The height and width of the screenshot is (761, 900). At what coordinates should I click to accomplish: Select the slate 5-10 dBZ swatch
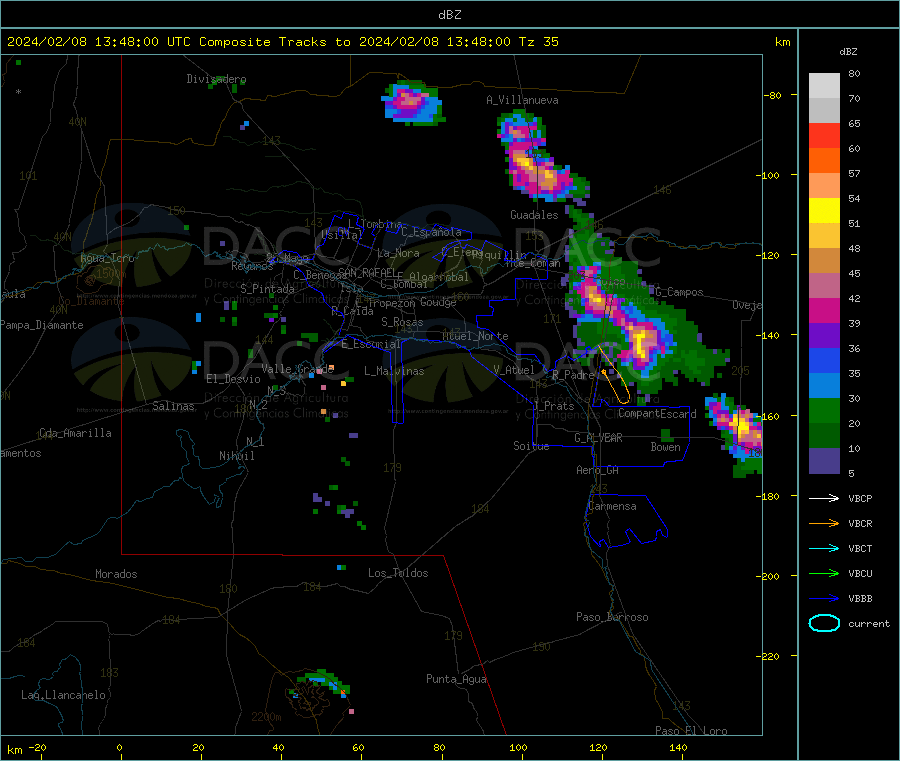pos(824,461)
